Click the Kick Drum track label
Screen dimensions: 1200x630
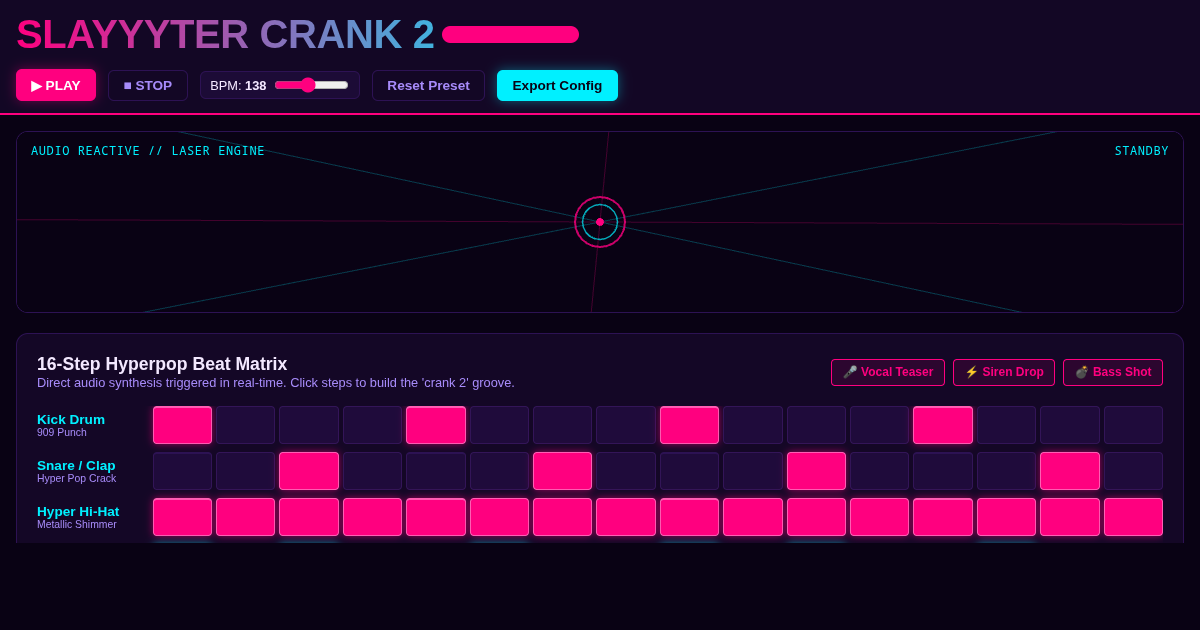point(71,420)
